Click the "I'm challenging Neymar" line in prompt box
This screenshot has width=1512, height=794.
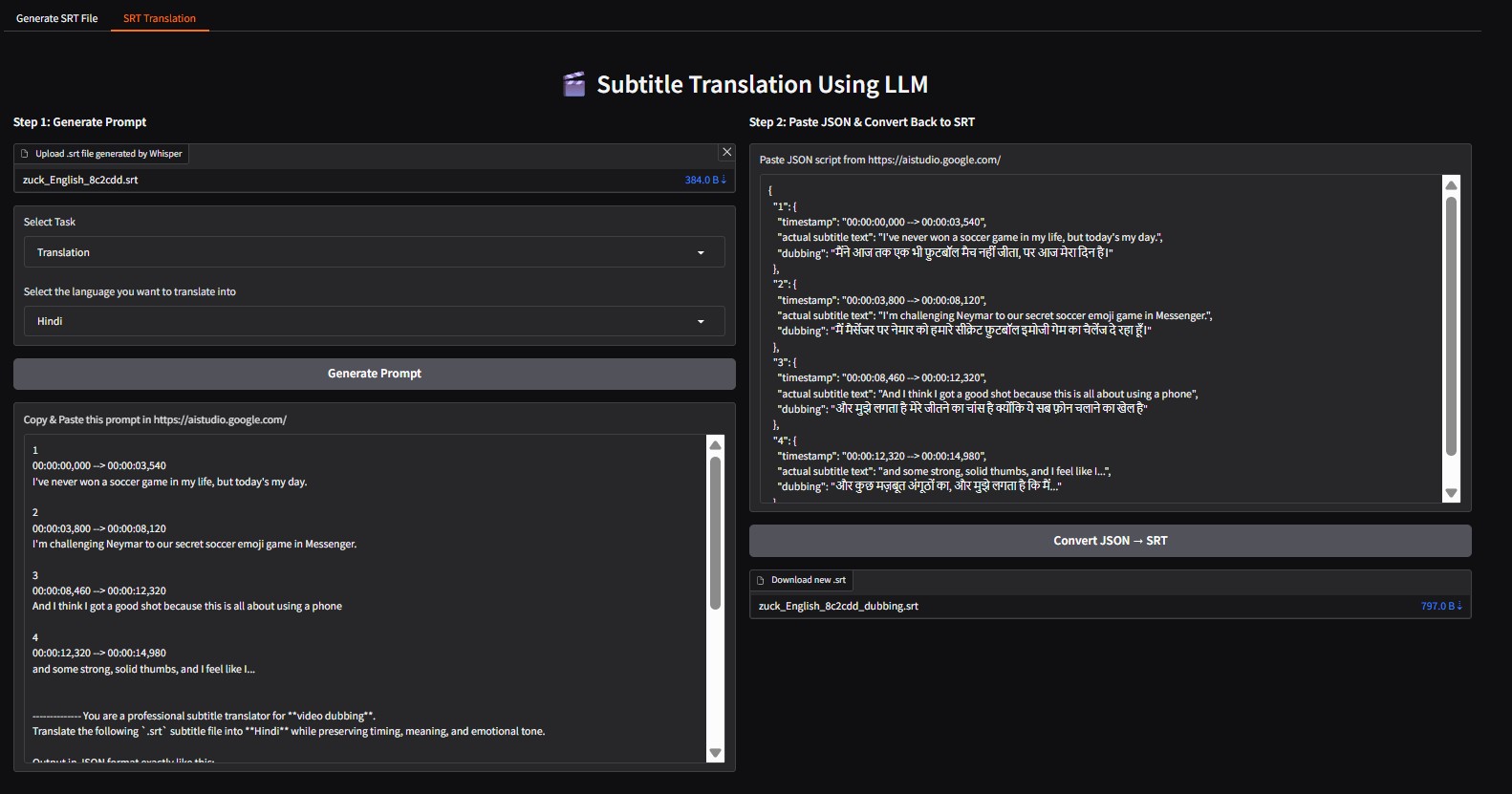[x=194, y=544]
